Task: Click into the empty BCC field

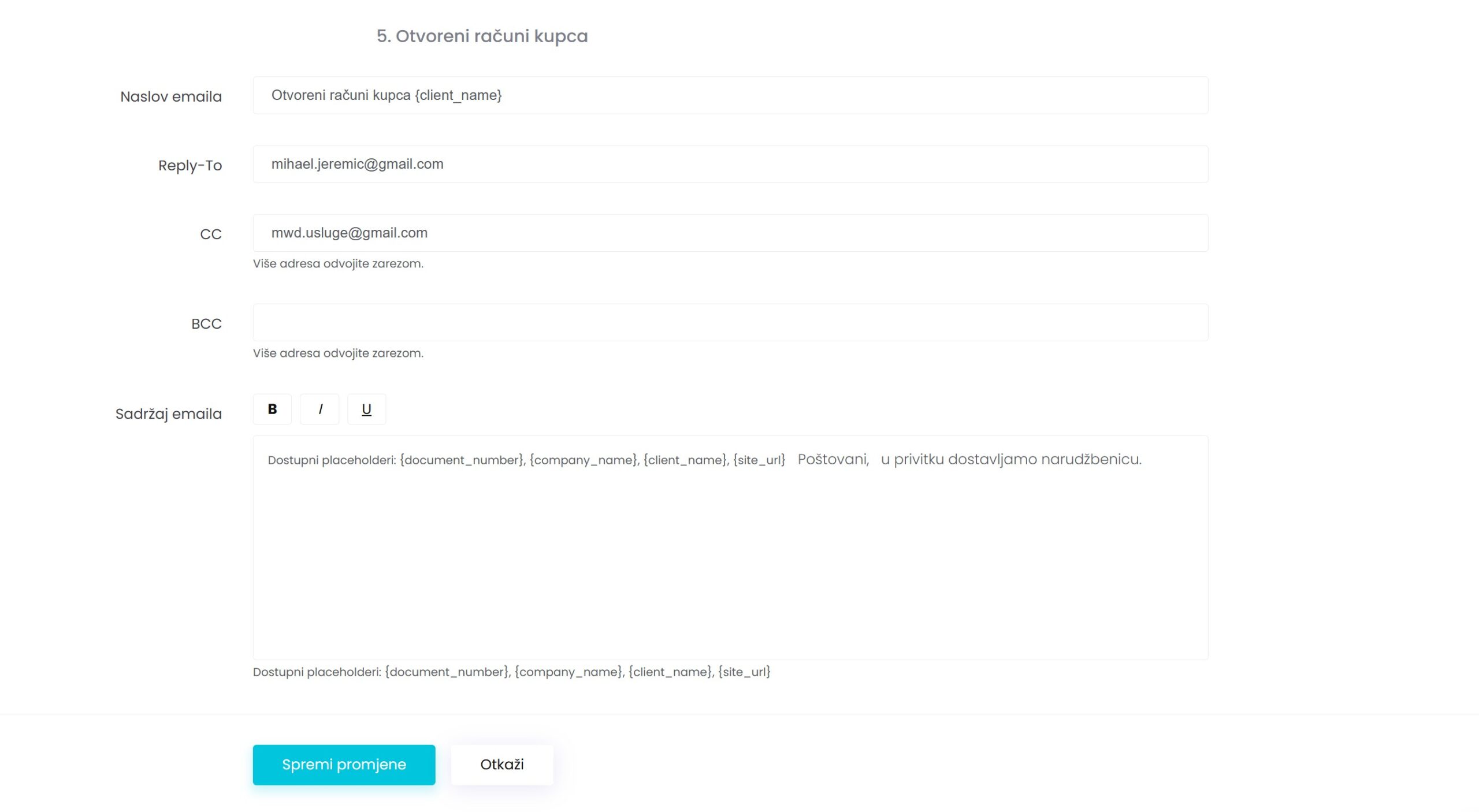Action: pyautogui.click(x=730, y=322)
